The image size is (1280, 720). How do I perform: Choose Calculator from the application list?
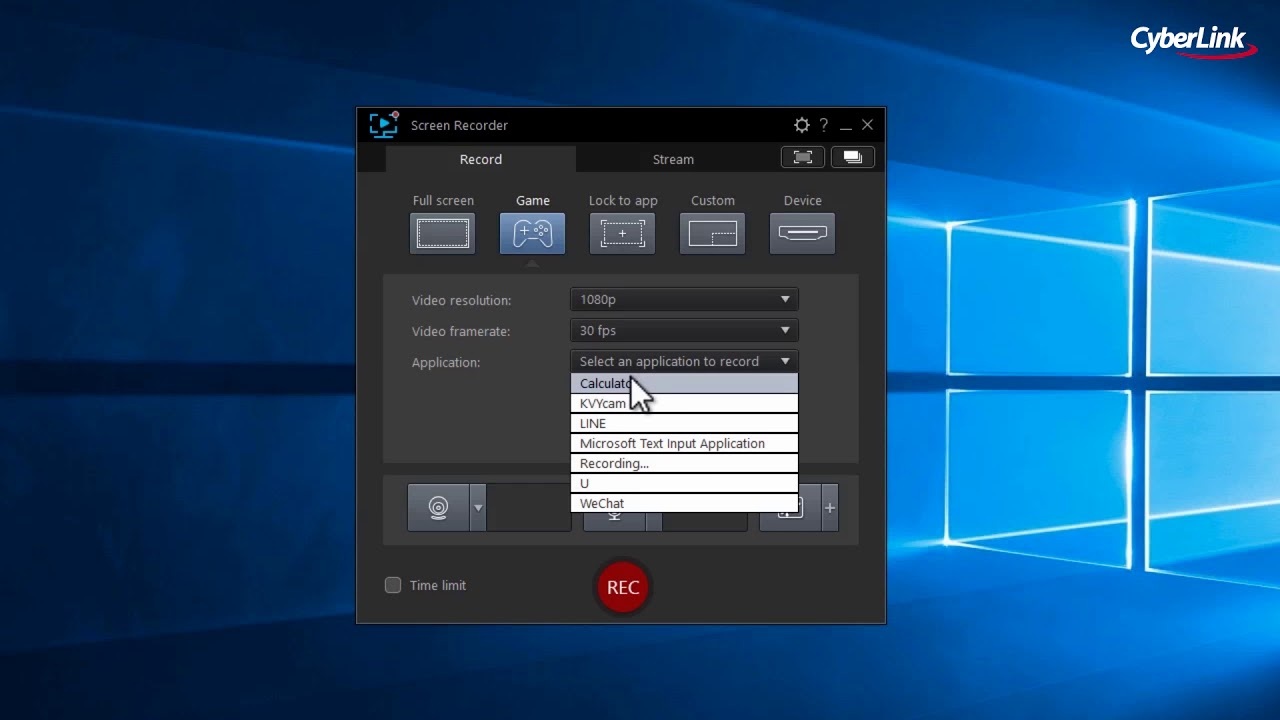(684, 384)
